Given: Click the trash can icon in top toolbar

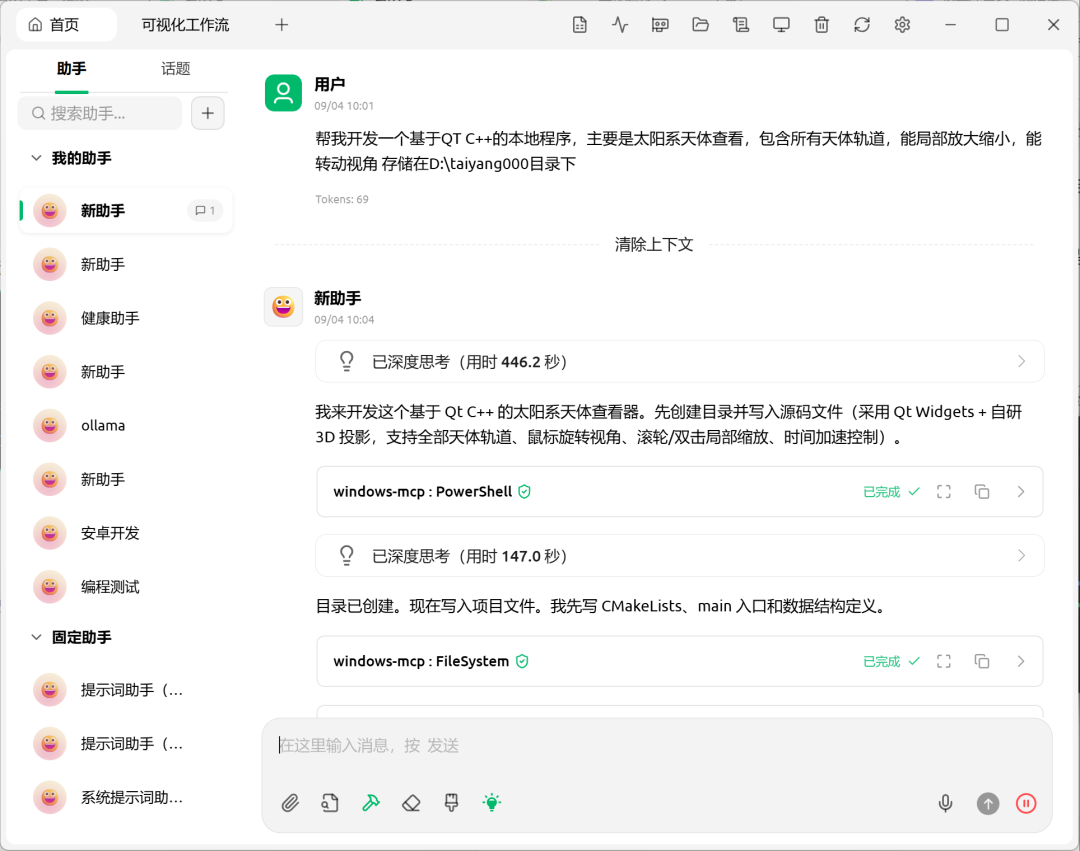Looking at the screenshot, I should pos(822,25).
